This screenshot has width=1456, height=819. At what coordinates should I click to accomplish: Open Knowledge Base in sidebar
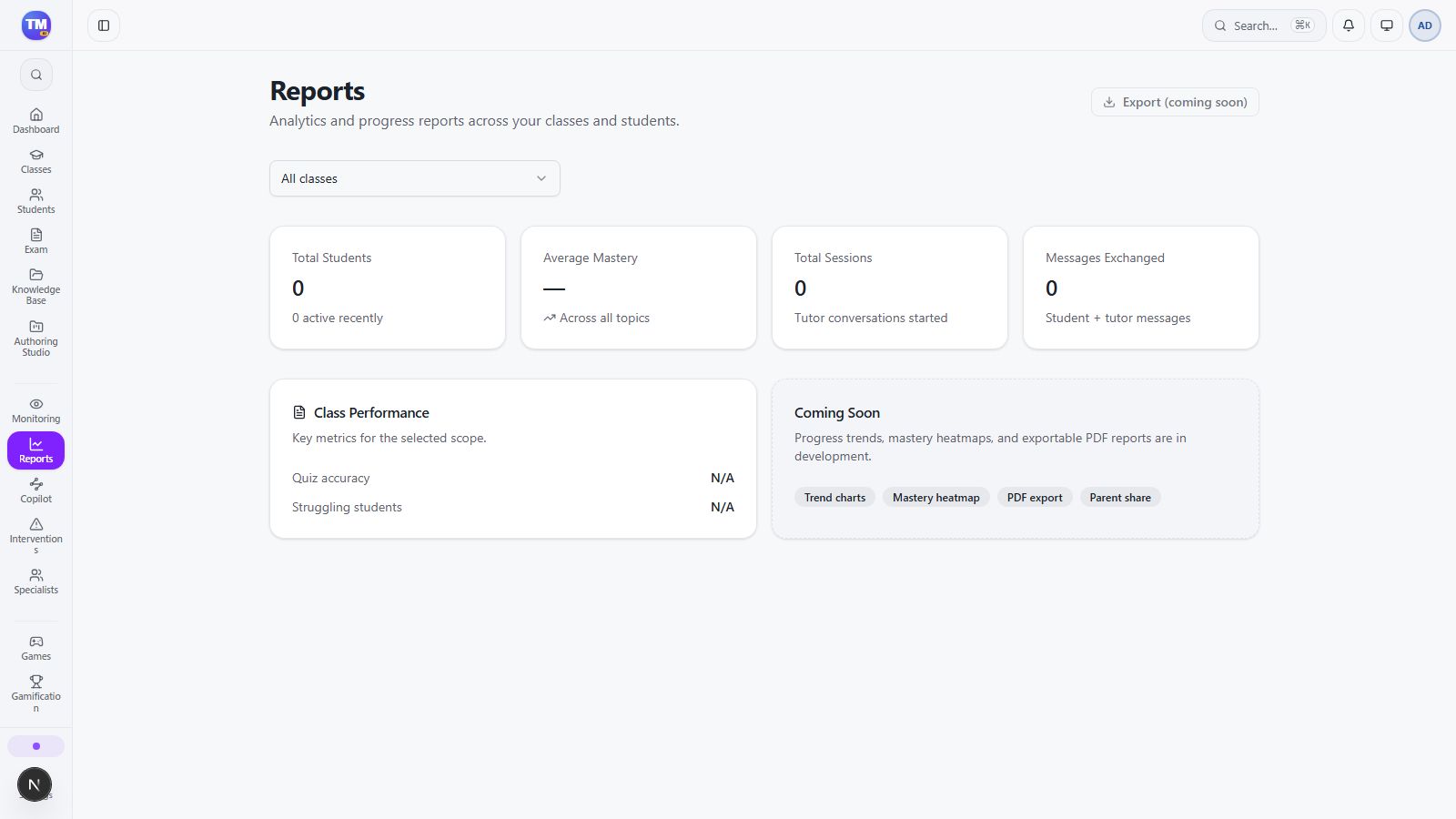click(36, 287)
